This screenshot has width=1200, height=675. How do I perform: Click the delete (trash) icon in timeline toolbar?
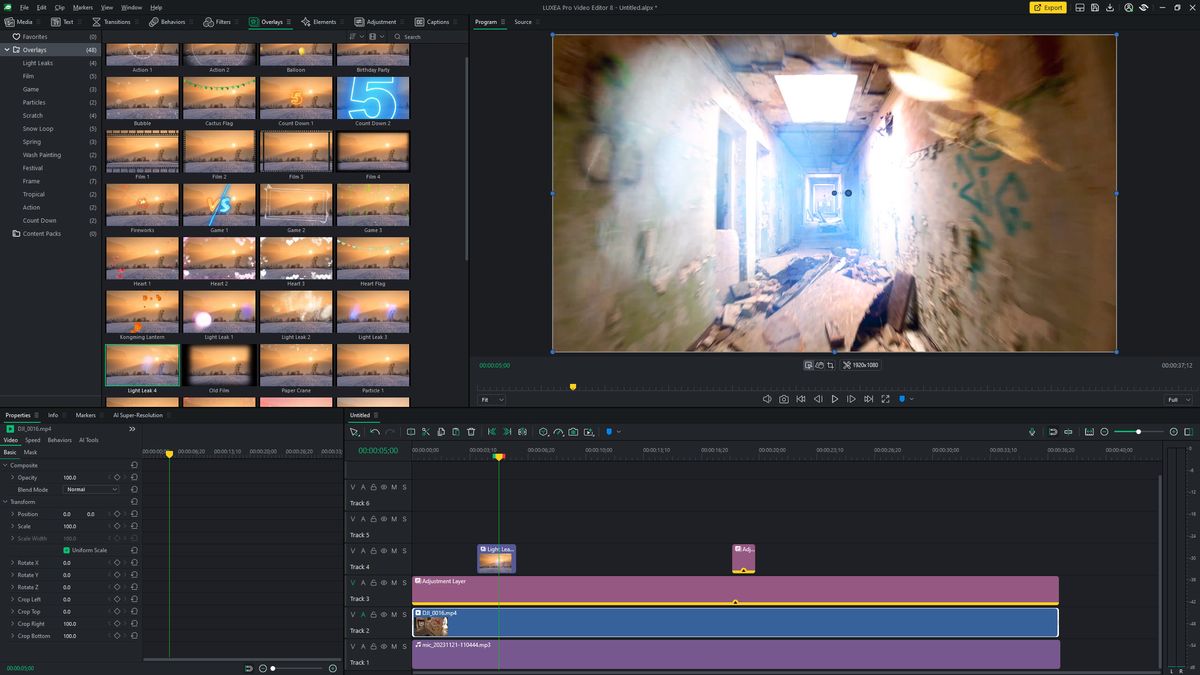click(471, 431)
